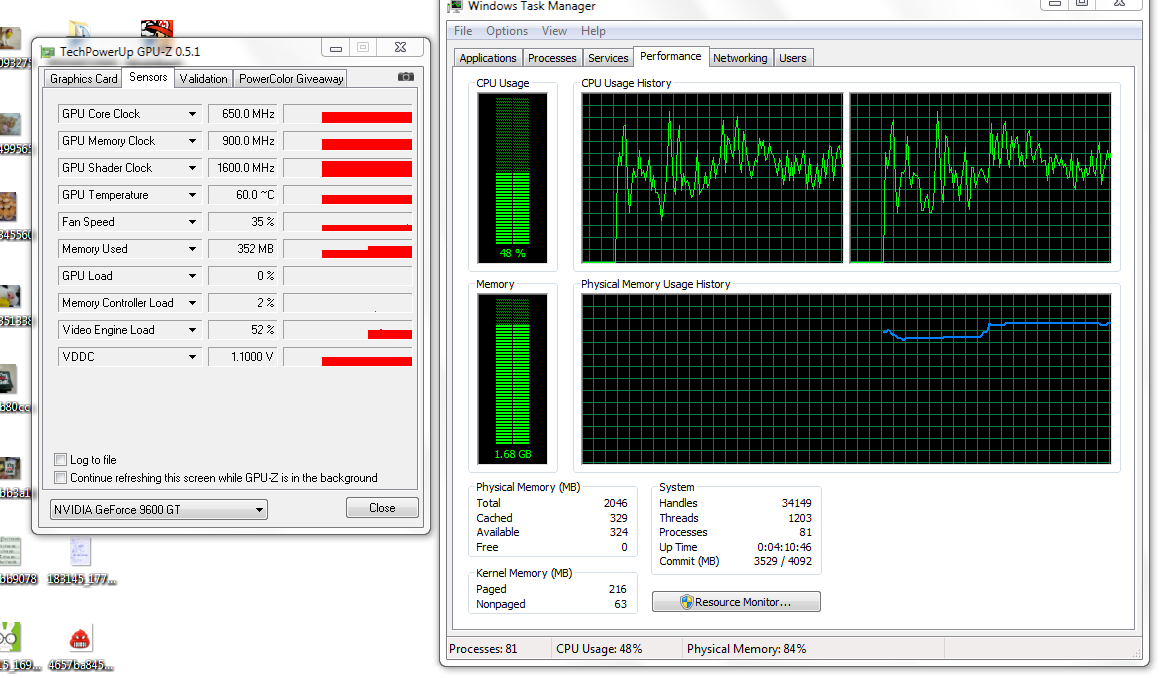Switch to the Applications tab
Image resolution: width=1161 pixels, height=678 pixels.
pyautogui.click(x=487, y=58)
